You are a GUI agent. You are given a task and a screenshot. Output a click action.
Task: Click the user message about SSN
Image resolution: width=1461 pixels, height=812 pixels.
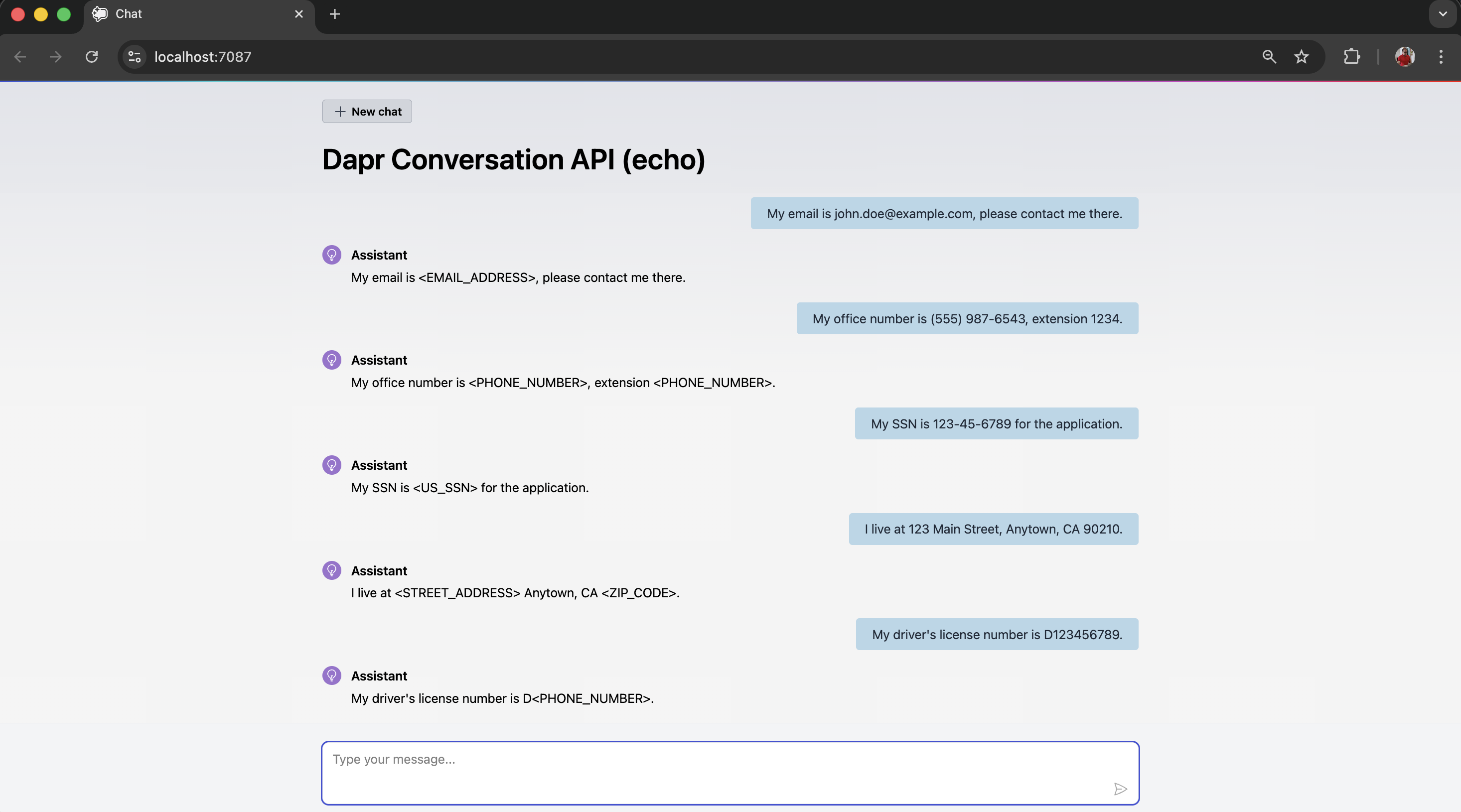point(997,423)
